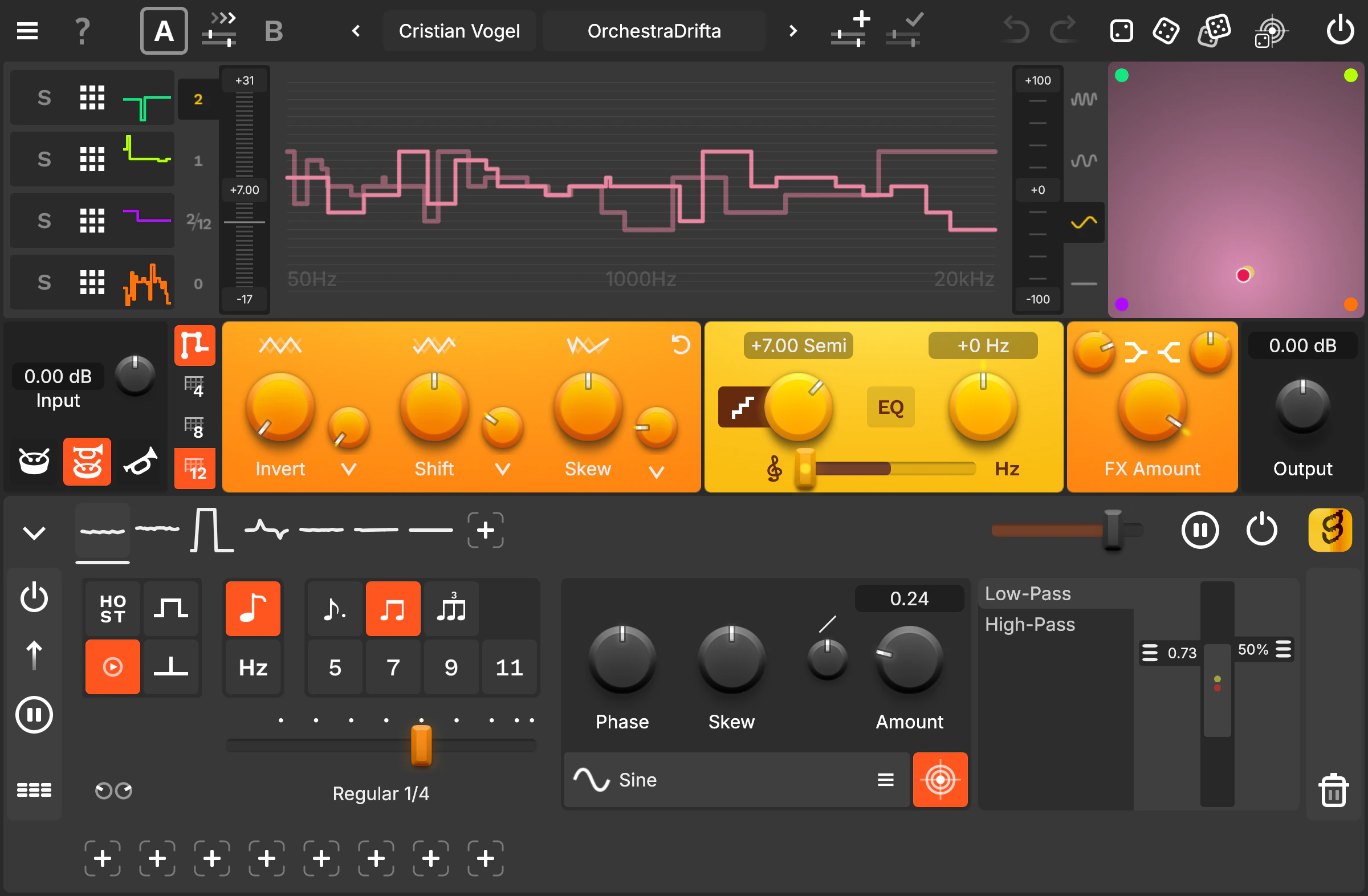The image size is (1368, 896).
Task: Solo the green sequencer lane
Action: (x=44, y=97)
